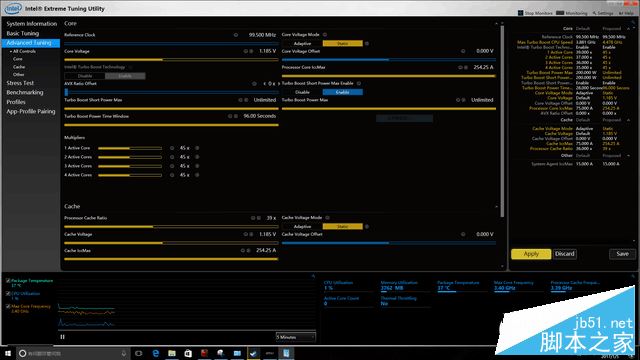Collapse the Core section in the summary panel
This screenshot has height=360, width=640.
628,29
